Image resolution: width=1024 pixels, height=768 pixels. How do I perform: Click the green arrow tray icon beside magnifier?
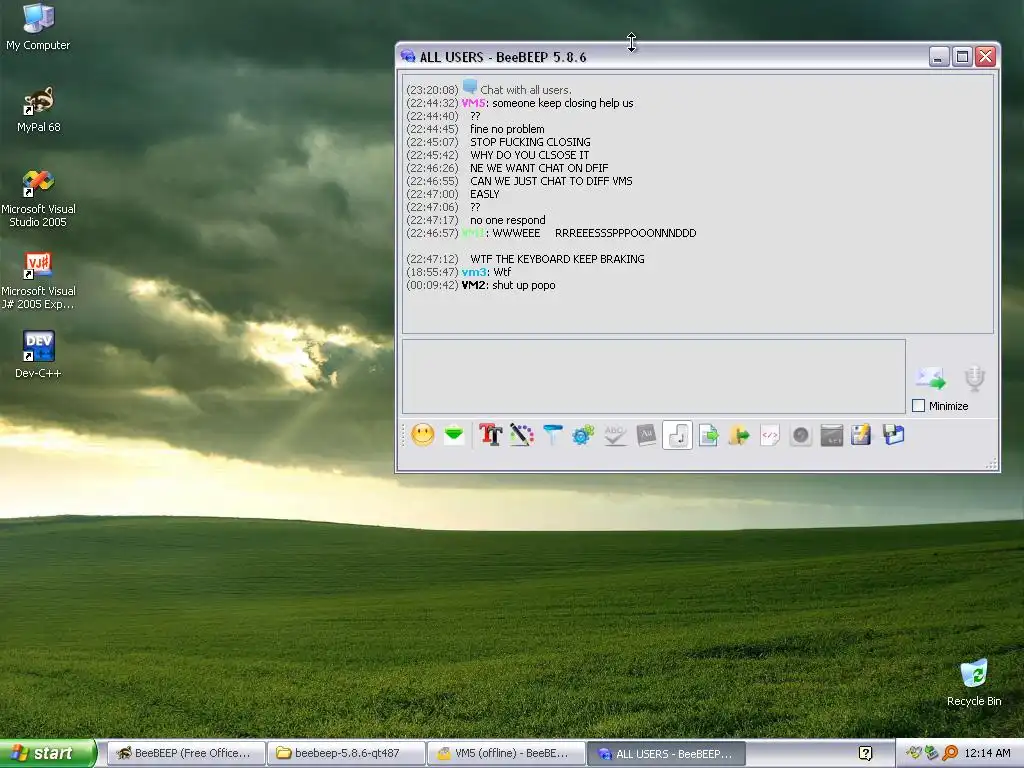click(931, 753)
